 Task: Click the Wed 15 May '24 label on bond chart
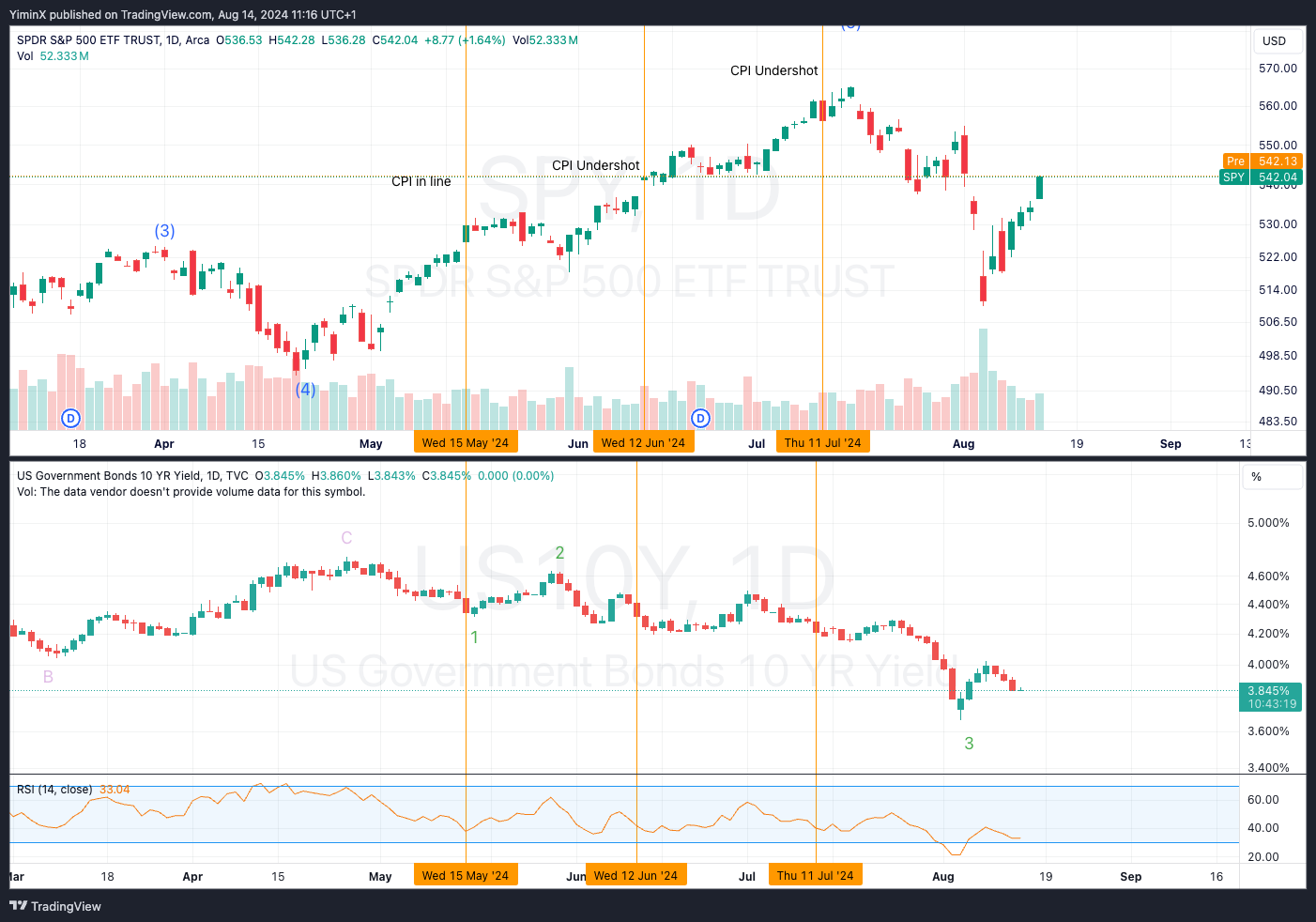click(x=466, y=875)
